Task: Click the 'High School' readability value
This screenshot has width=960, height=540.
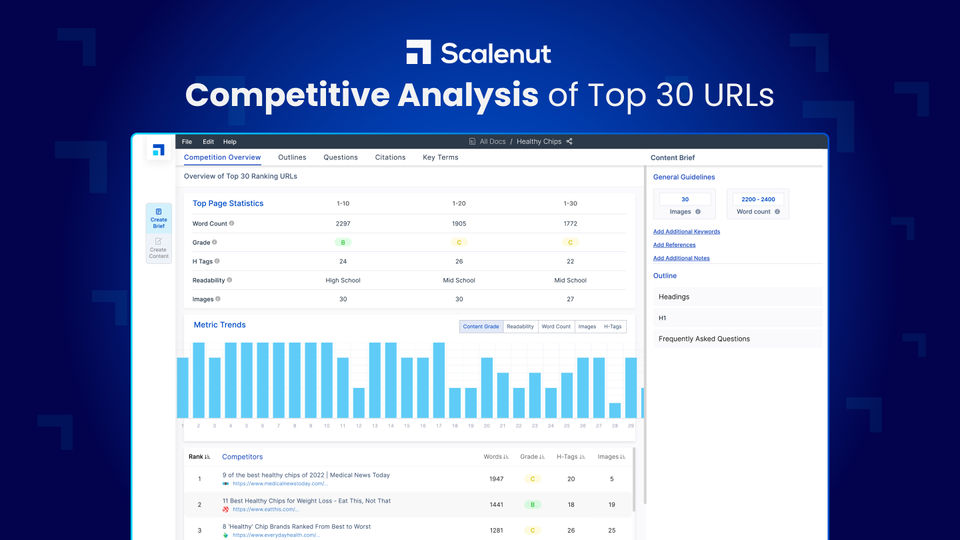Action: 343,280
